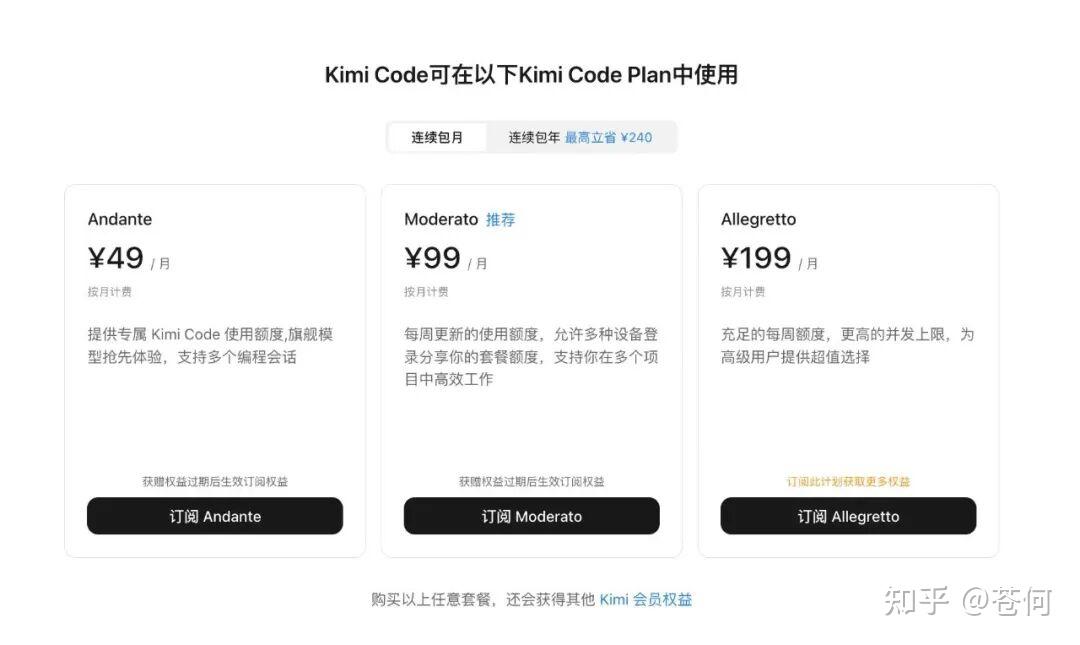
Task: Switch to the 连续包年 billing tab
Action: [534, 137]
